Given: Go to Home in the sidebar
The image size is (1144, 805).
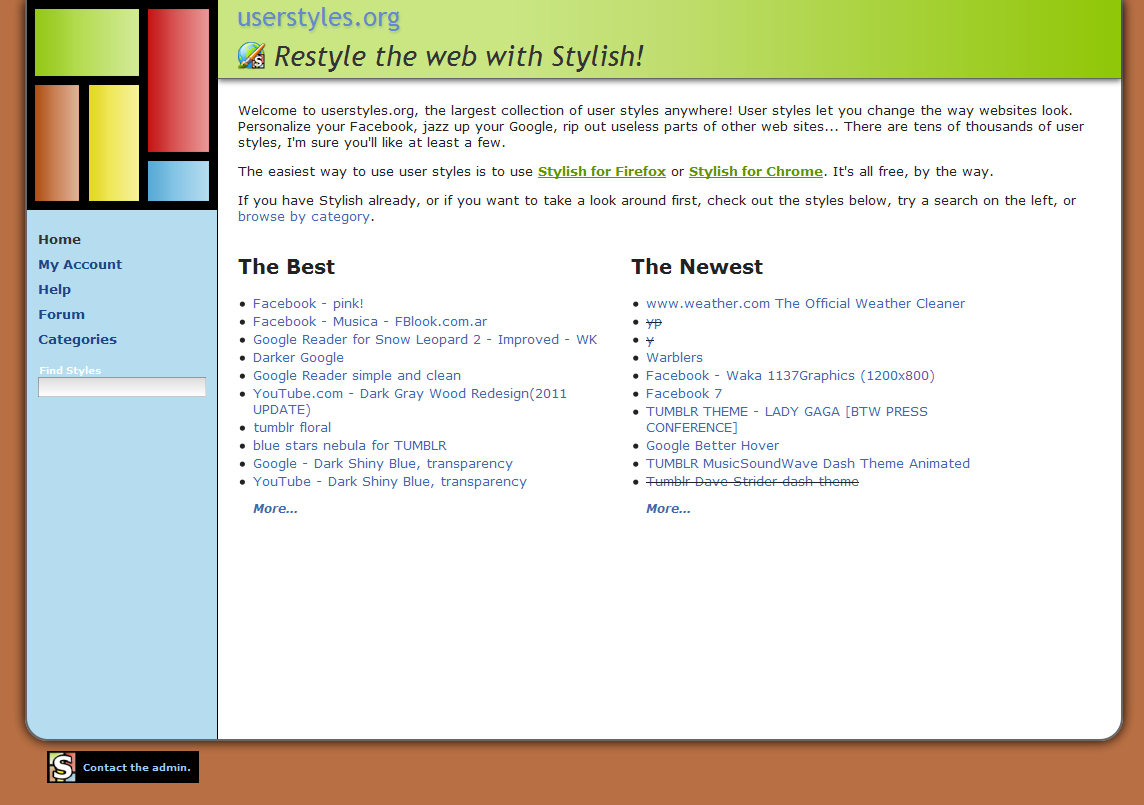Looking at the screenshot, I should coord(60,239).
